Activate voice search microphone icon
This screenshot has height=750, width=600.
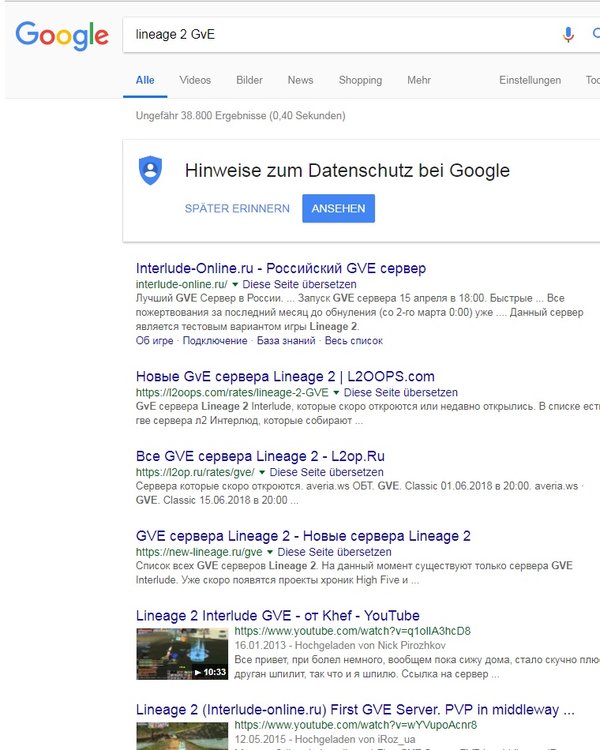(568, 34)
